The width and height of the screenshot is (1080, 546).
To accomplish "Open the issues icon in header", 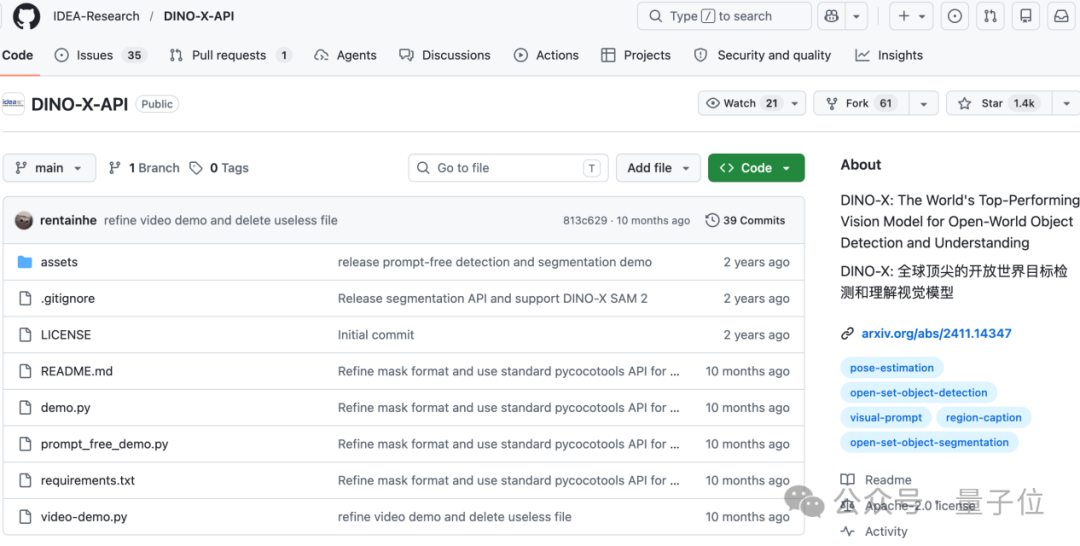I will 955,16.
